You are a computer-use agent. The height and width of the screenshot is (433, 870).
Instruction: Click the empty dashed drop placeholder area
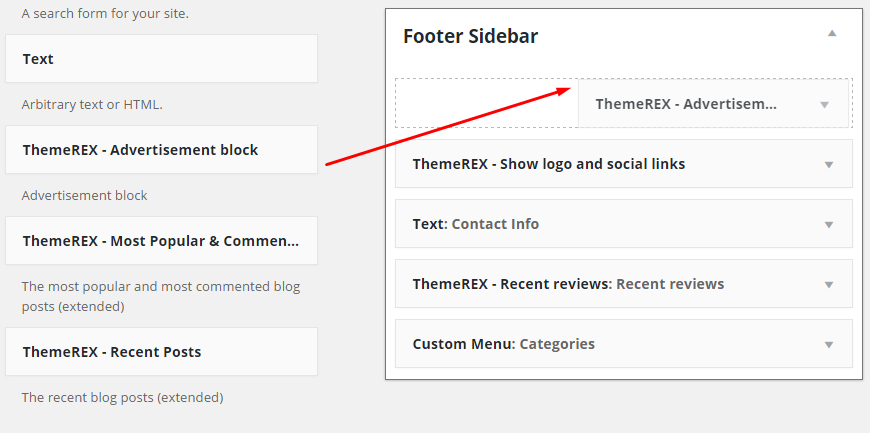coord(486,104)
